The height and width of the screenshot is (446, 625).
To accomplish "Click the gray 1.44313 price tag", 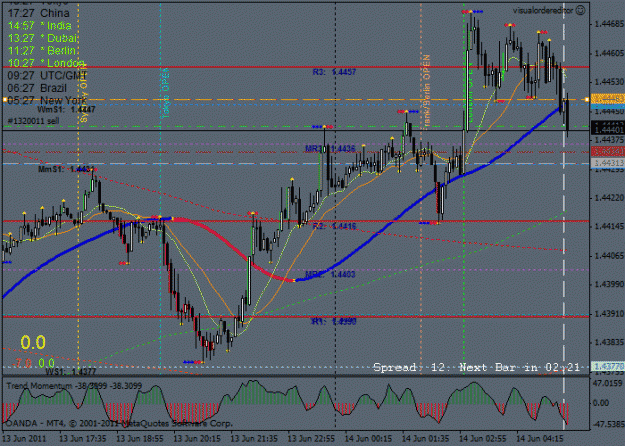I will pyautogui.click(x=607, y=163).
